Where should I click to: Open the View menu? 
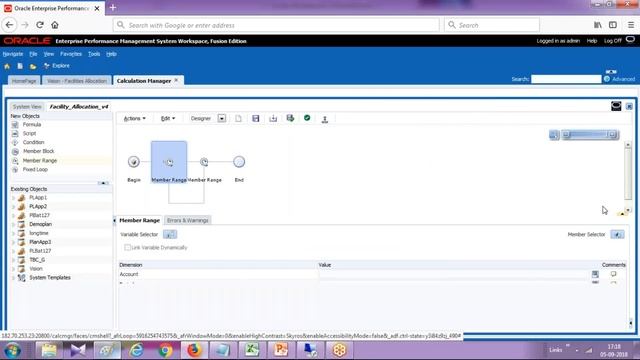coord(49,54)
